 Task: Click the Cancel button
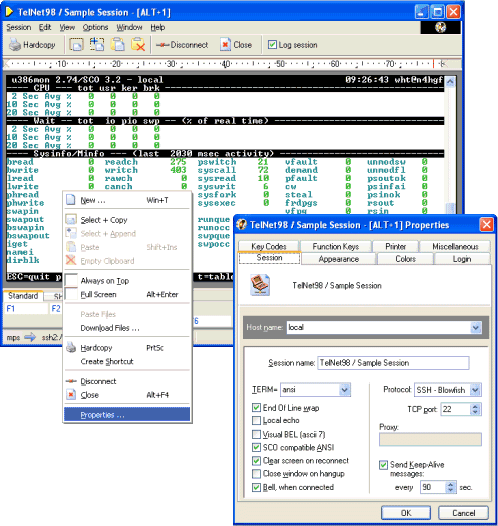click(463, 513)
